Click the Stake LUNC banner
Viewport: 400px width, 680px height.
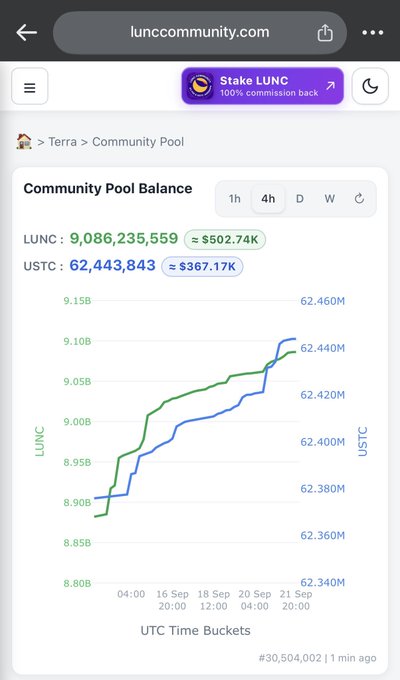tap(262, 86)
